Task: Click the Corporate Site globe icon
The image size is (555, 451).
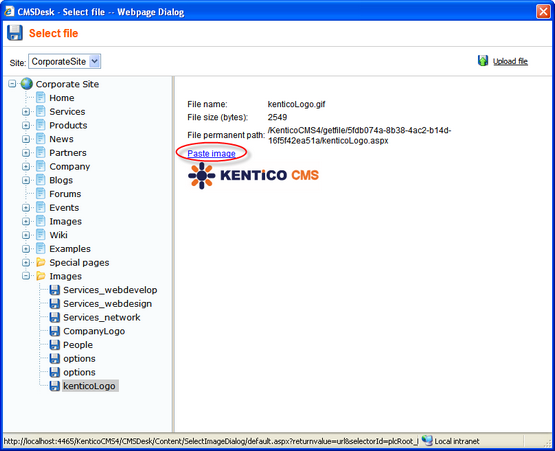Action: coord(27,84)
